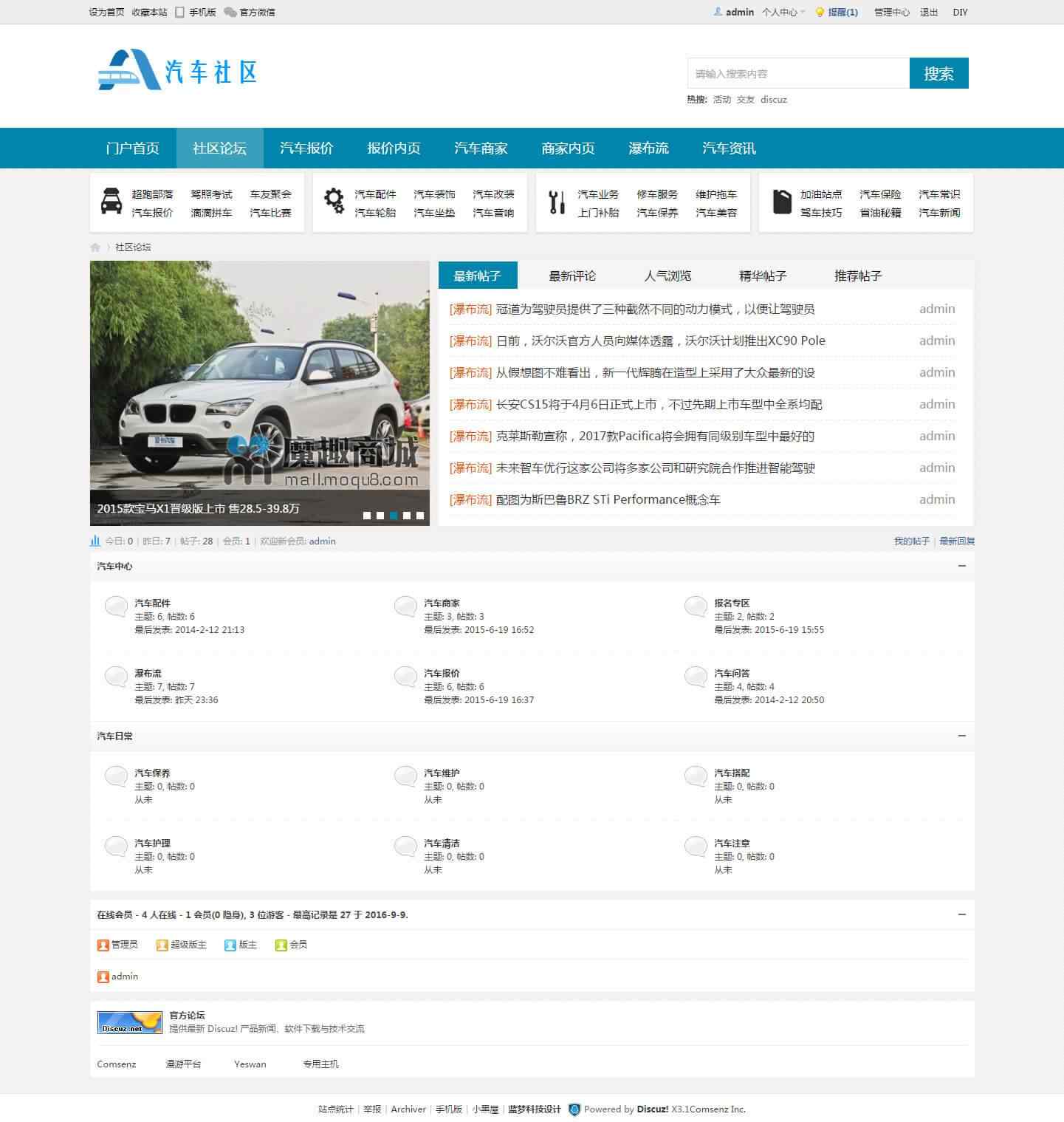Open post about 沃尔沃计划推出XC90 Pole
The width and height of the screenshot is (1064, 1122).
pos(660,341)
